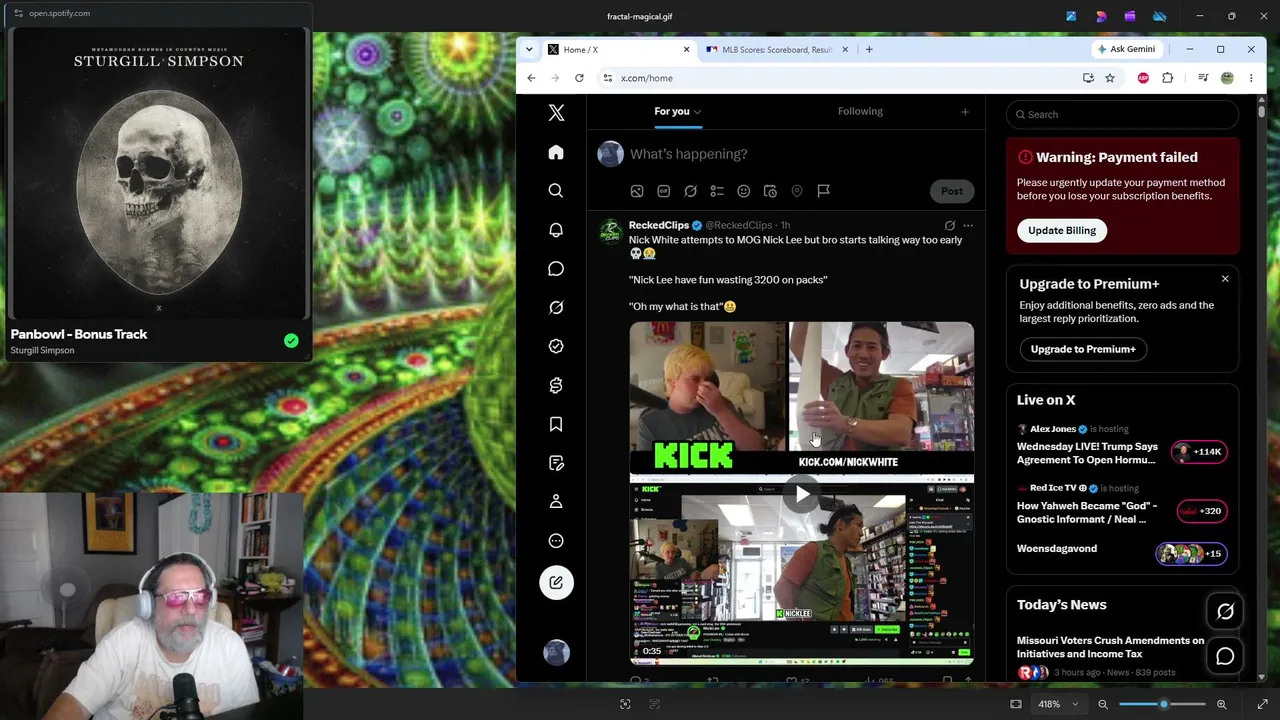This screenshot has width=1280, height=720.
Task: Click the Update Billing button
Action: (1062, 230)
